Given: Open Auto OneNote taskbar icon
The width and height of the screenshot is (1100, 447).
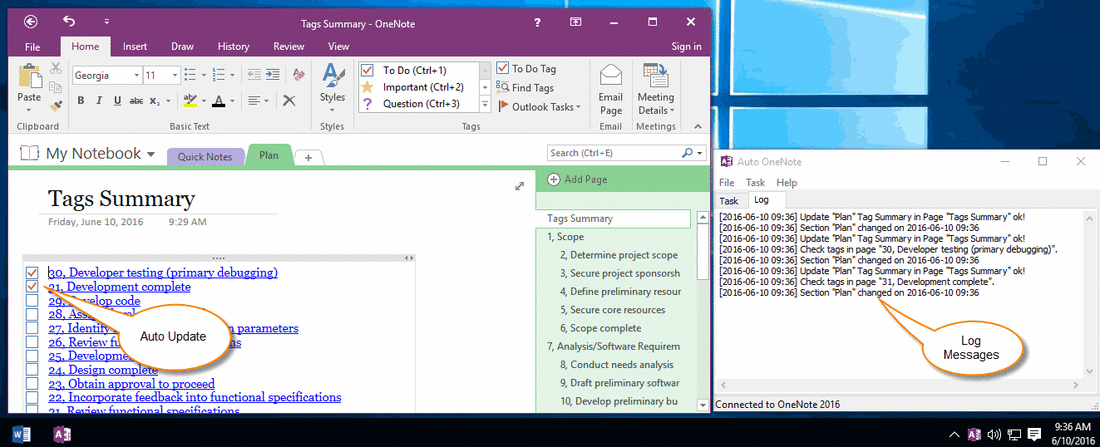Looking at the screenshot, I should coord(62,434).
